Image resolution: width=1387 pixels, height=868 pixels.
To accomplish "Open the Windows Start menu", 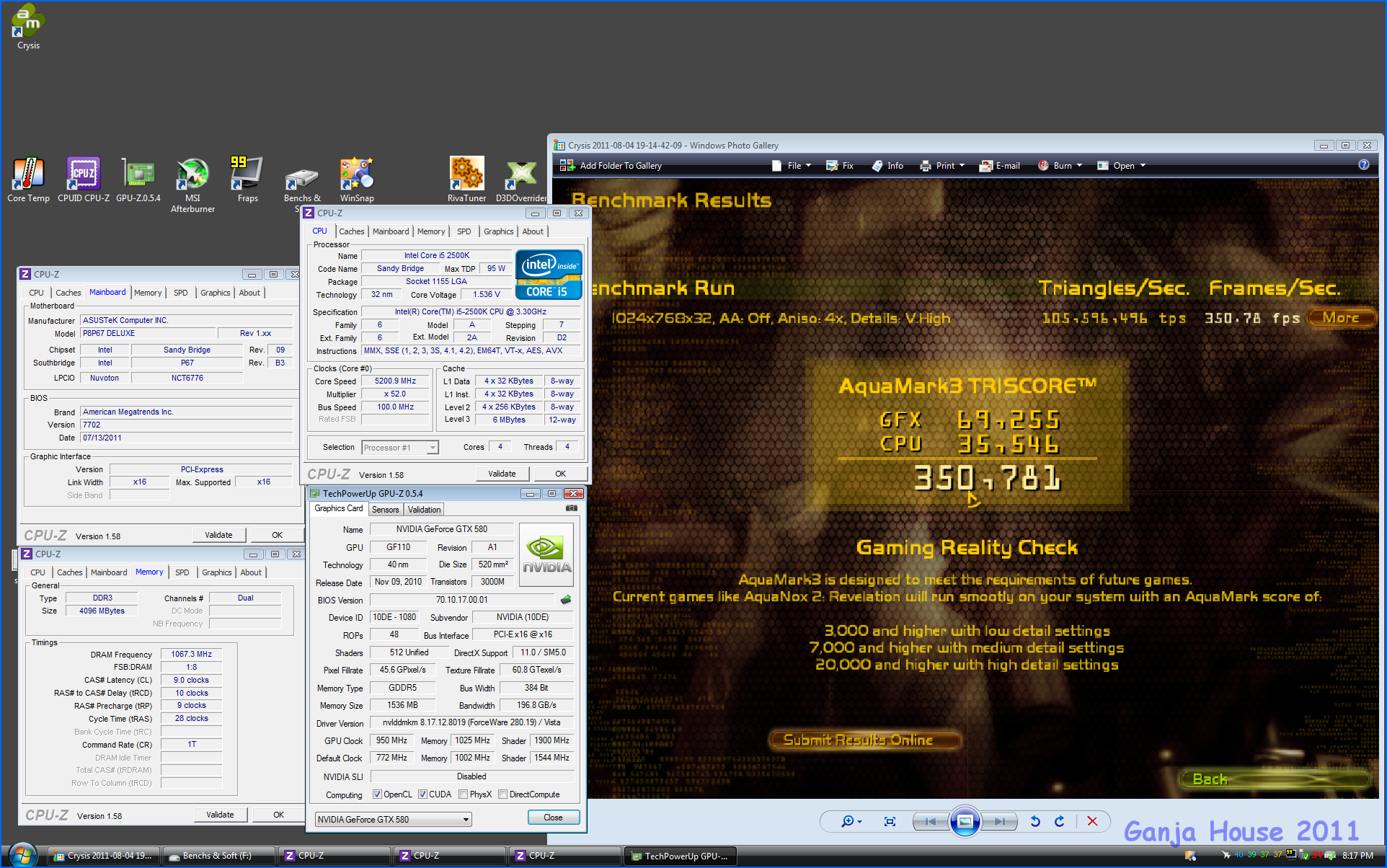I will point(22,856).
